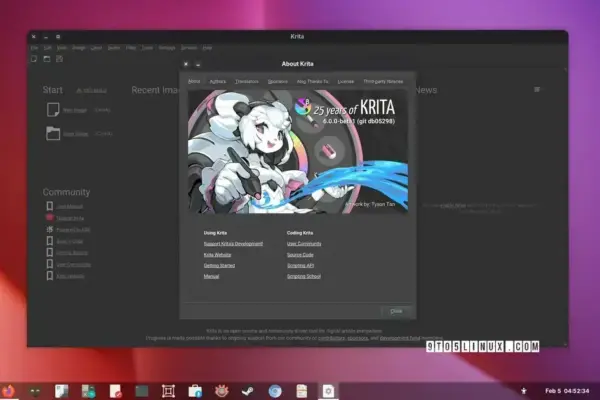Open the Filter menu in Krita
This screenshot has height=400, width=600.
(x=131, y=48)
